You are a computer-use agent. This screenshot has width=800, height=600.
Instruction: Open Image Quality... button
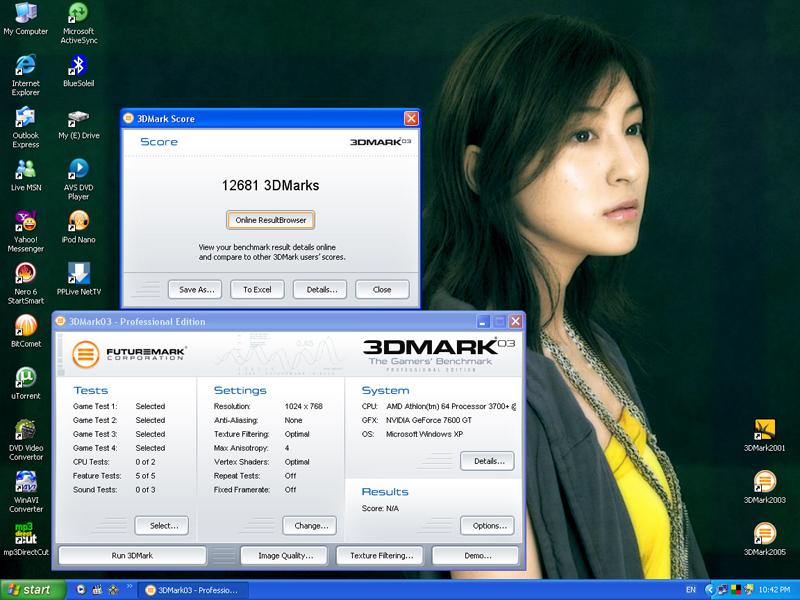tap(284, 556)
